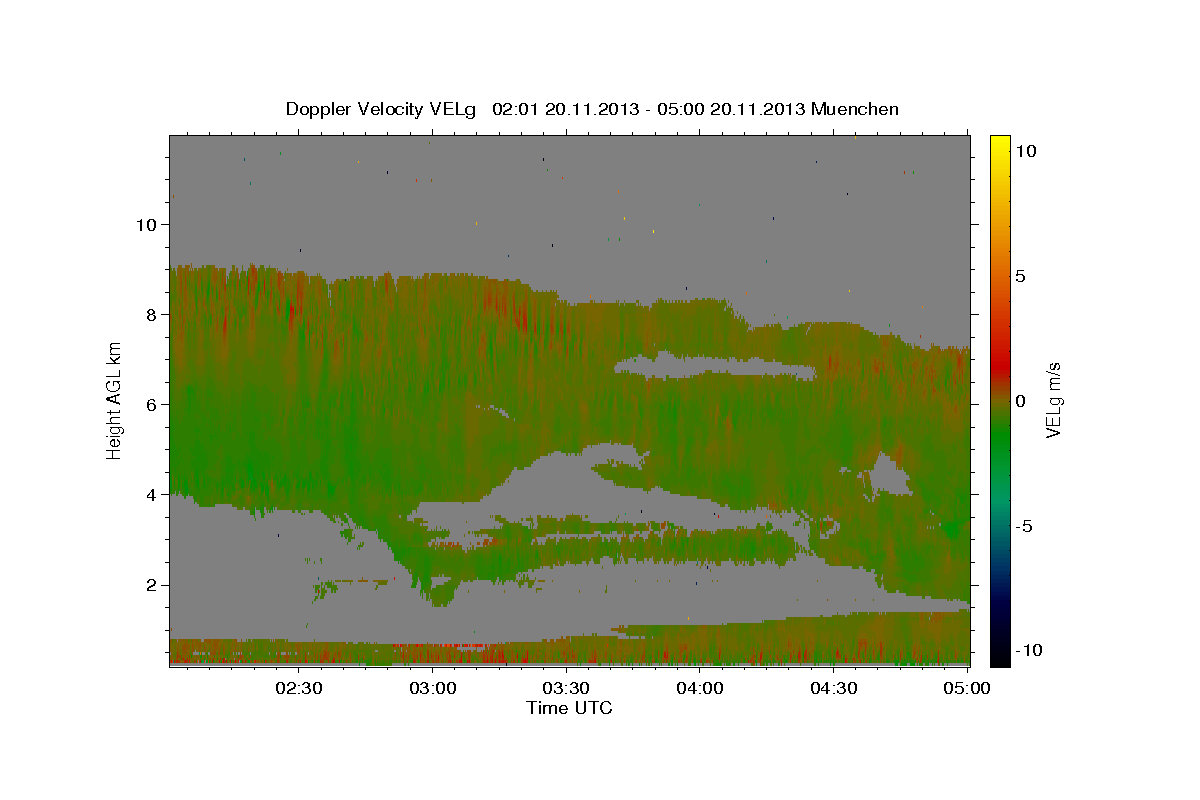Click the 'Time UTC' axis label
The image size is (1200, 800).
pyautogui.click(x=569, y=708)
